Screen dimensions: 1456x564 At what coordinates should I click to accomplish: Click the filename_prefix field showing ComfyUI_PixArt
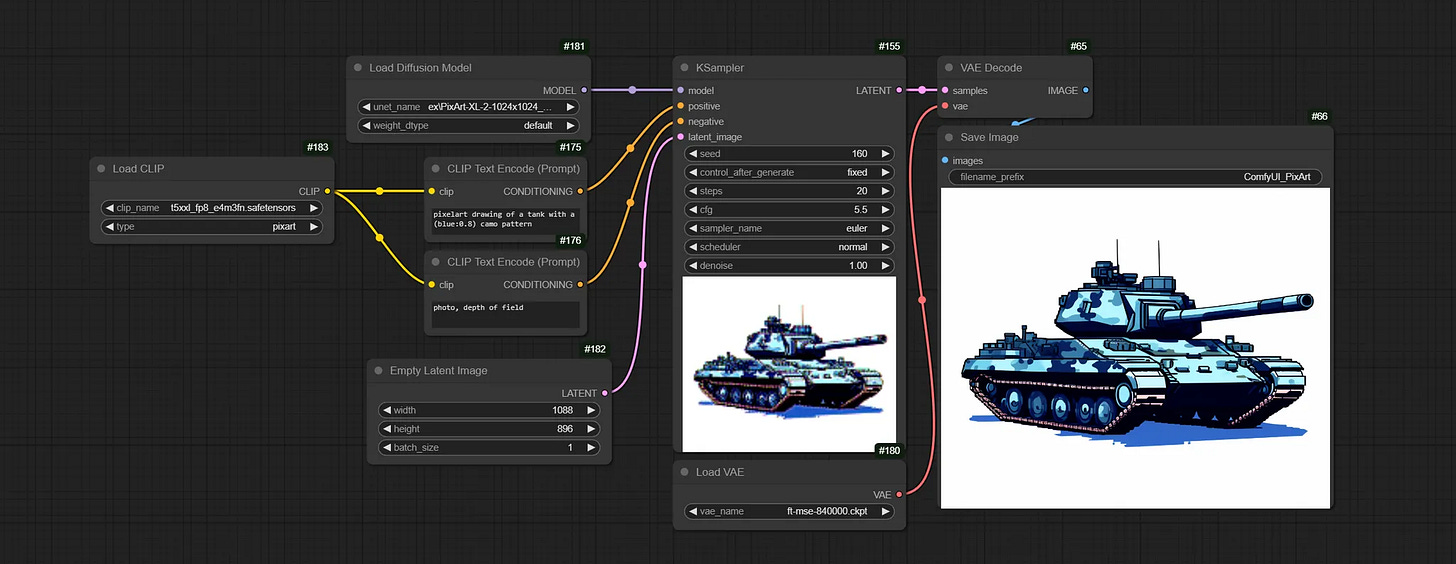coord(1136,177)
